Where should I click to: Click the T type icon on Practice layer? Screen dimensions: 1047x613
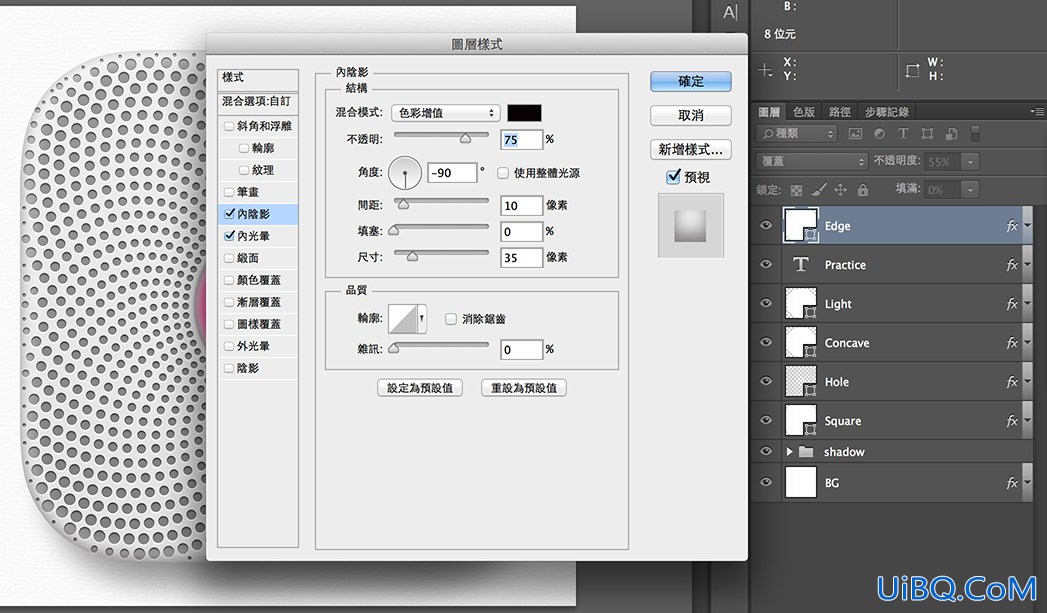(801, 264)
